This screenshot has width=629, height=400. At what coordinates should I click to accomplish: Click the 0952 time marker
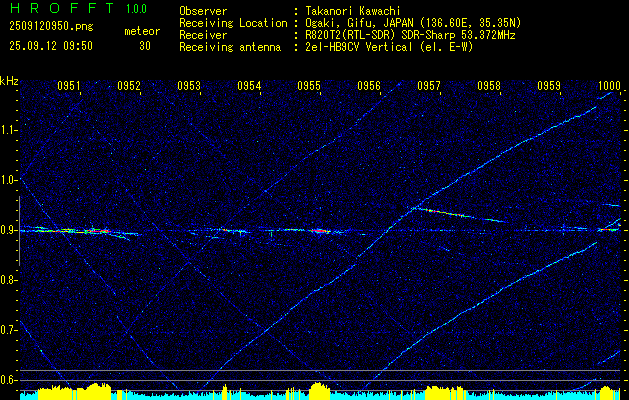coord(129,85)
